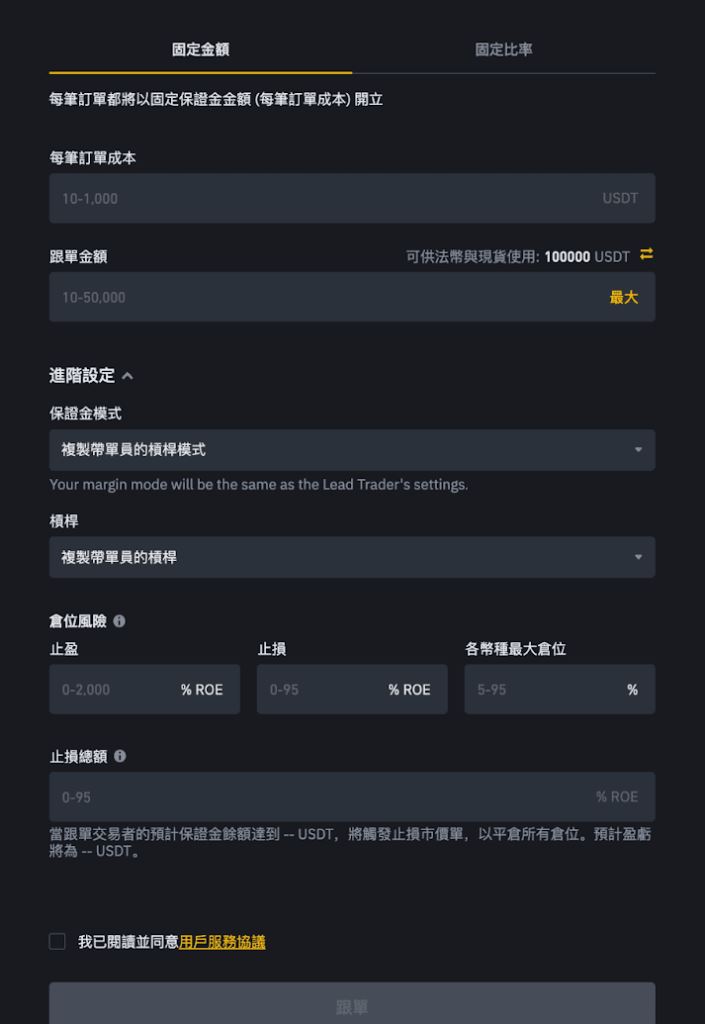Focus the 每筆訂單成本 input field
Image resolution: width=705 pixels, height=1024 pixels.
point(320,198)
